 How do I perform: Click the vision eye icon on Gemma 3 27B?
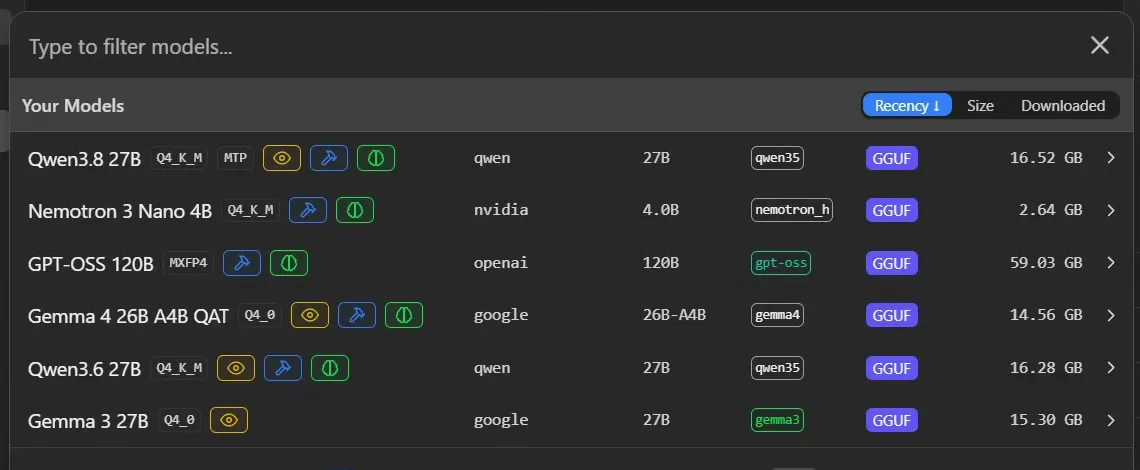click(x=229, y=420)
